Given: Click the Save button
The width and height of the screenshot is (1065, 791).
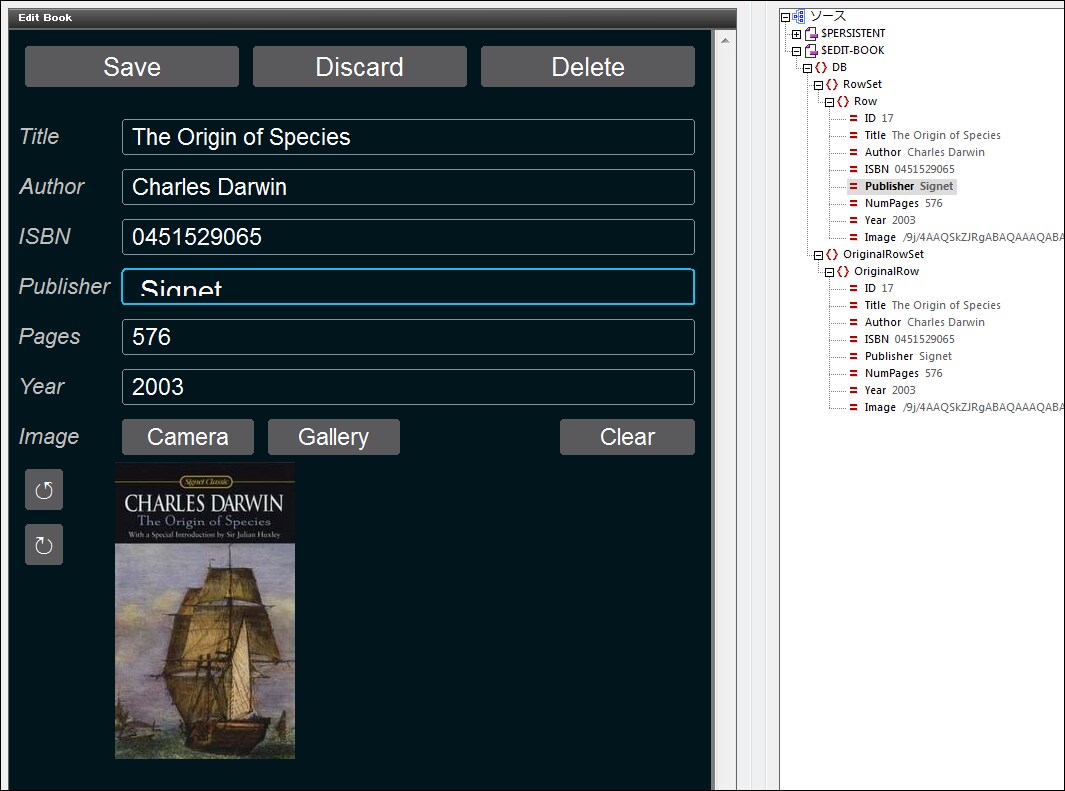Looking at the screenshot, I should point(132,67).
